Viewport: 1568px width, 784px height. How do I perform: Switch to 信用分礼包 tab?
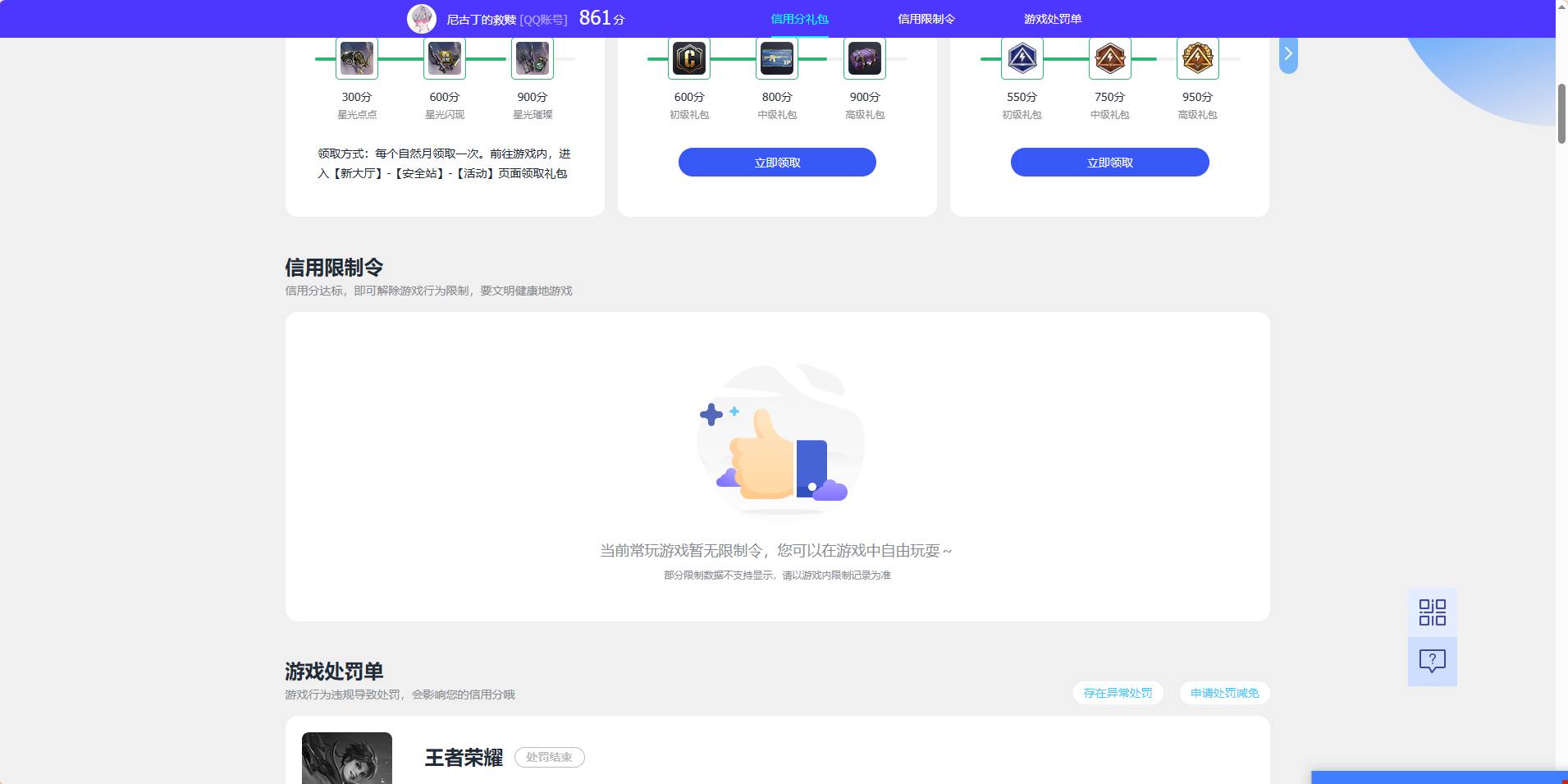tap(799, 19)
